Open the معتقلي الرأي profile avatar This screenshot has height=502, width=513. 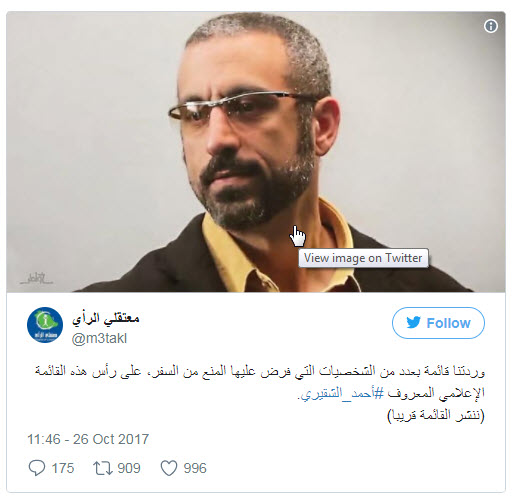click(45, 325)
